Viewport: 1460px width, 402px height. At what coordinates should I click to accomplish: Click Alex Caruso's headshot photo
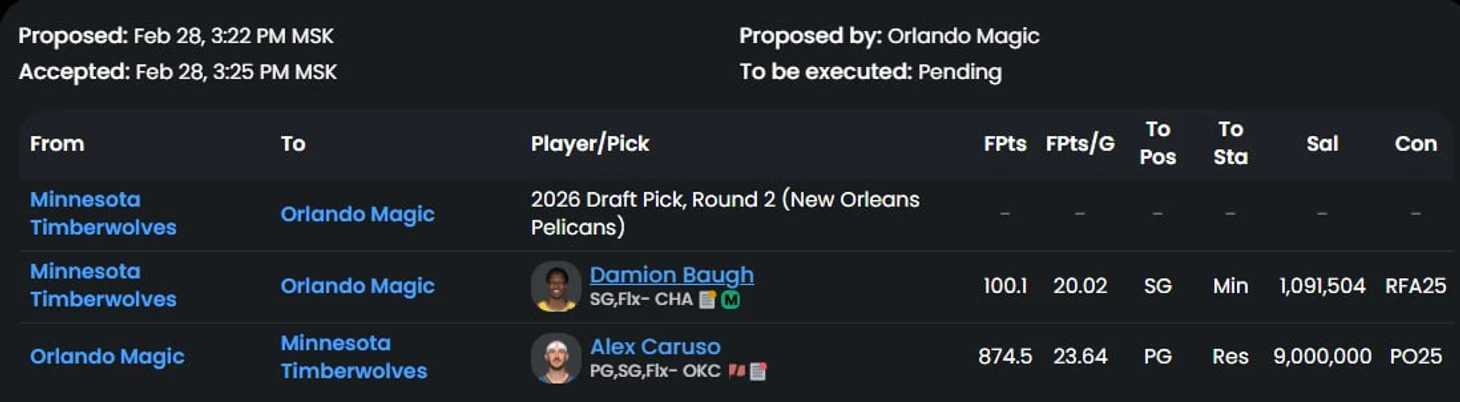click(x=556, y=358)
